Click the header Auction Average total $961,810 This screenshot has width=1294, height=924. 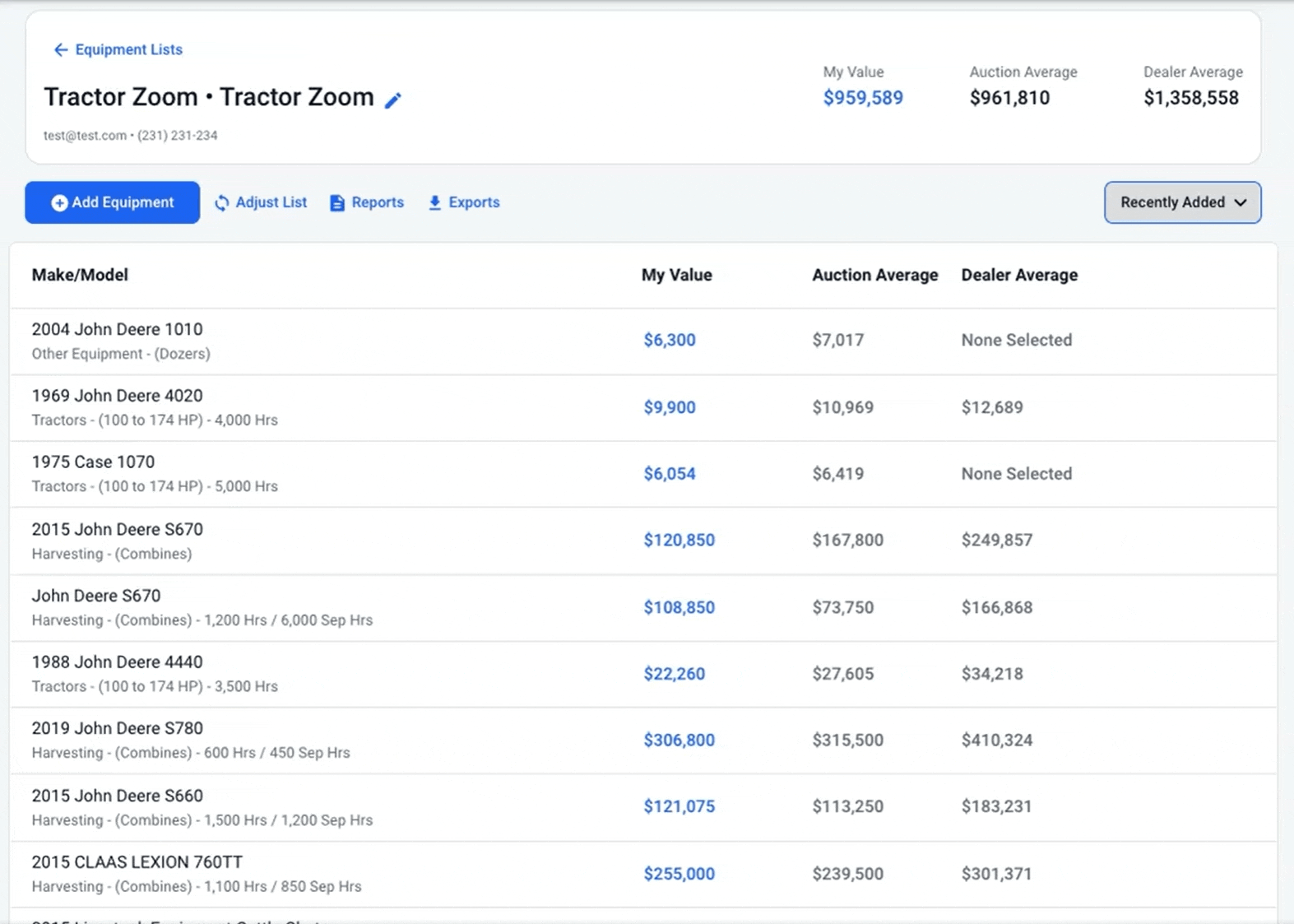point(1009,98)
